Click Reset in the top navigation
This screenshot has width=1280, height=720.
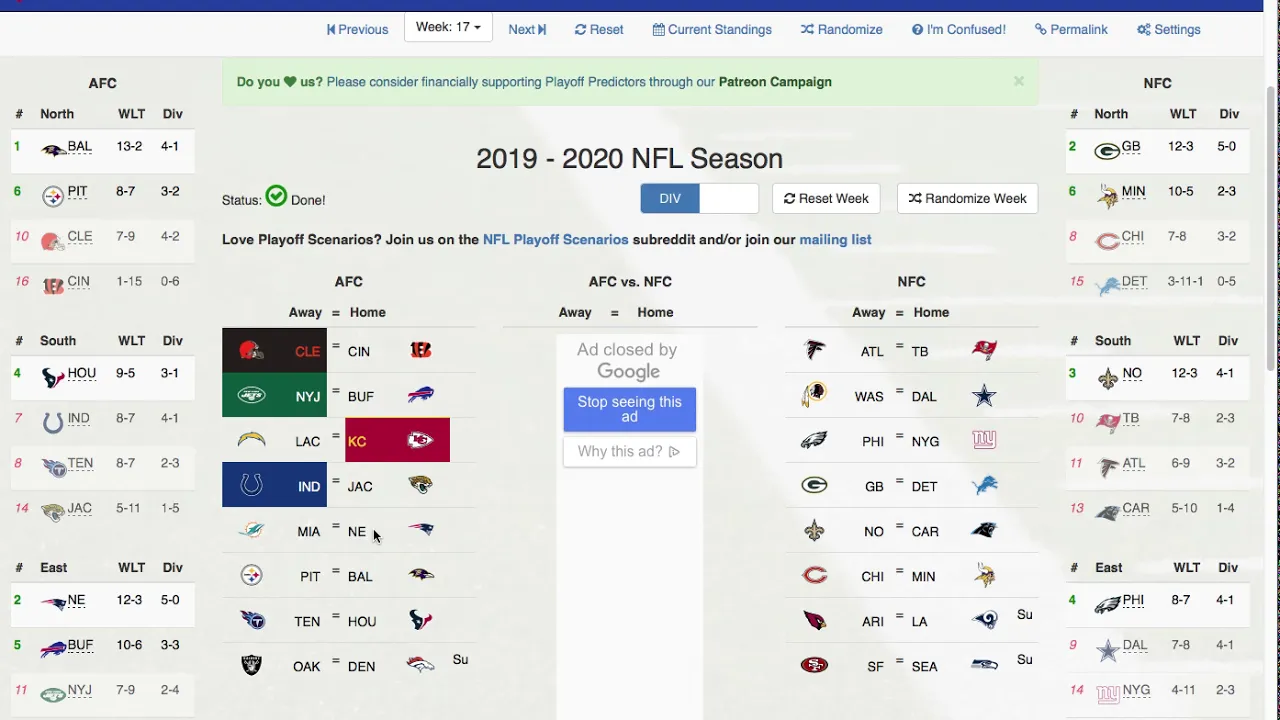tap(599, 29)
